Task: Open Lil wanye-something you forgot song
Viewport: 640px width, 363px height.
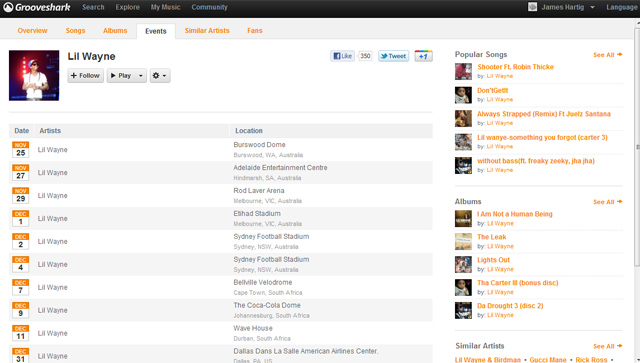Action: click(x=542, y=138)
